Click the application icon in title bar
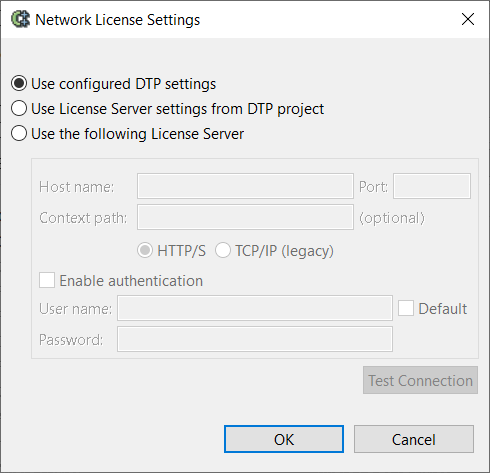 (x=20, y=19)
